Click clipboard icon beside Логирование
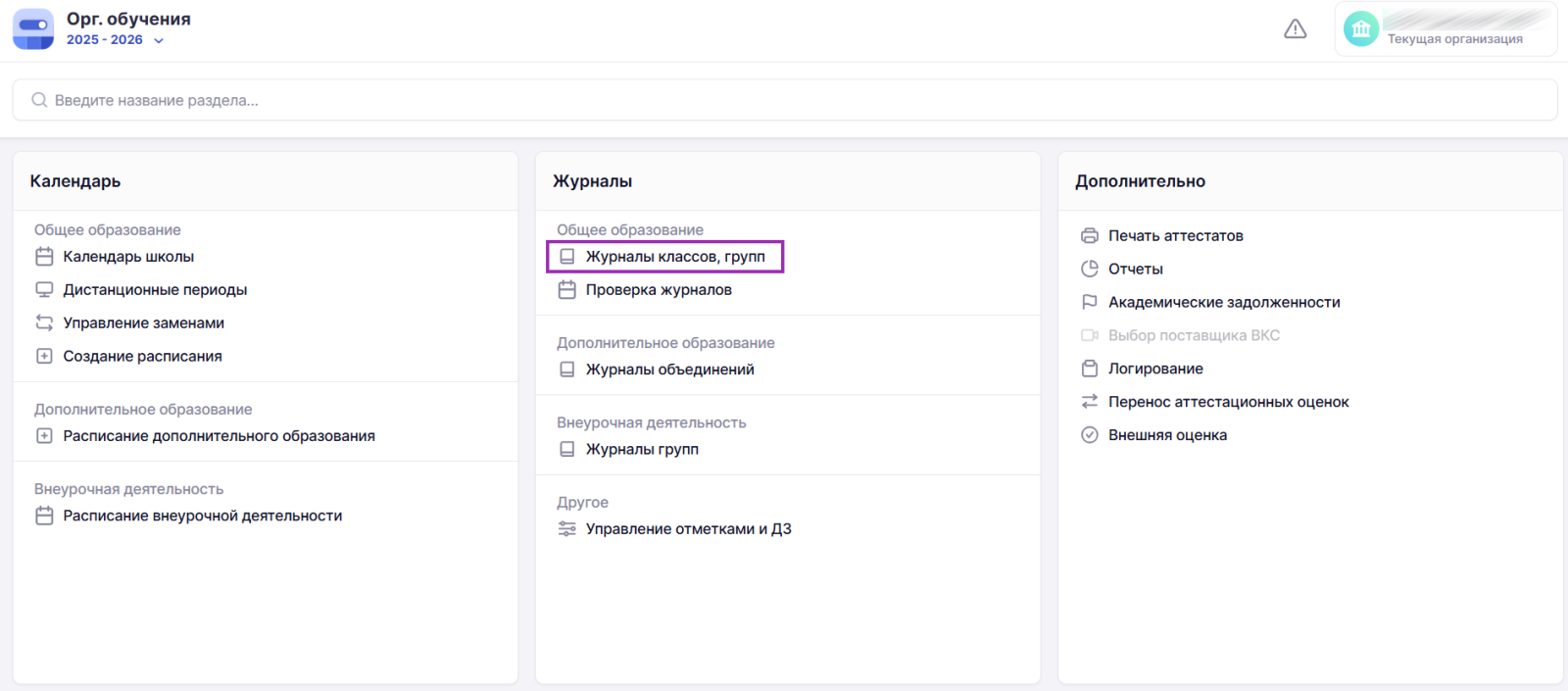 coord(1090,369)
